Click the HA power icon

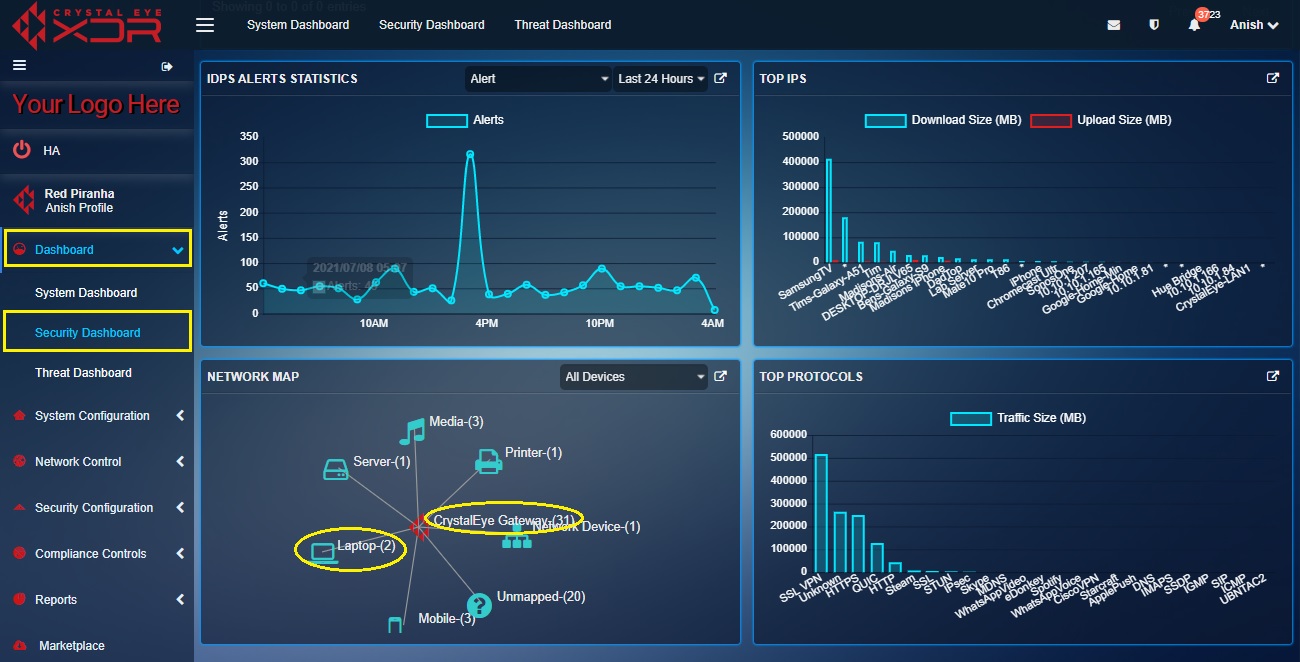pyautogui.click(x=22, y=150)
